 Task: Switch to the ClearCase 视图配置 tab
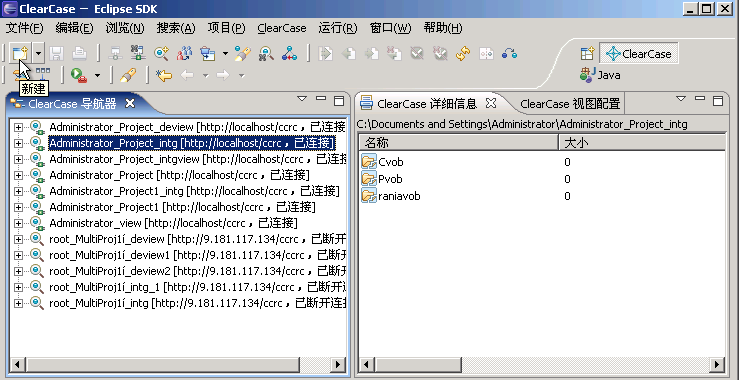570,104
